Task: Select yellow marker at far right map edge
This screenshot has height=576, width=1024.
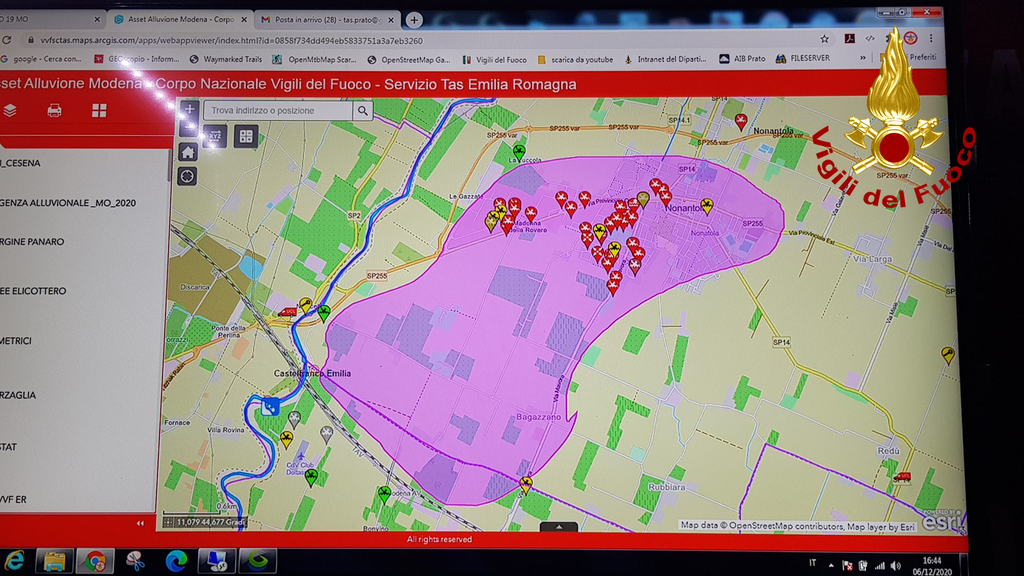Action: pos(948,356)
